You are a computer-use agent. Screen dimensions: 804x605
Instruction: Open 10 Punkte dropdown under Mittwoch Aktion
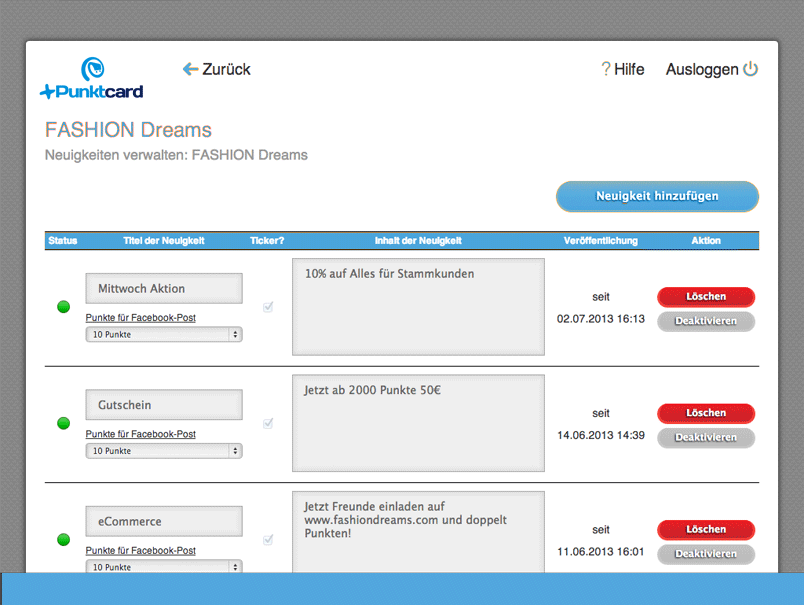[x=164, y=334]
